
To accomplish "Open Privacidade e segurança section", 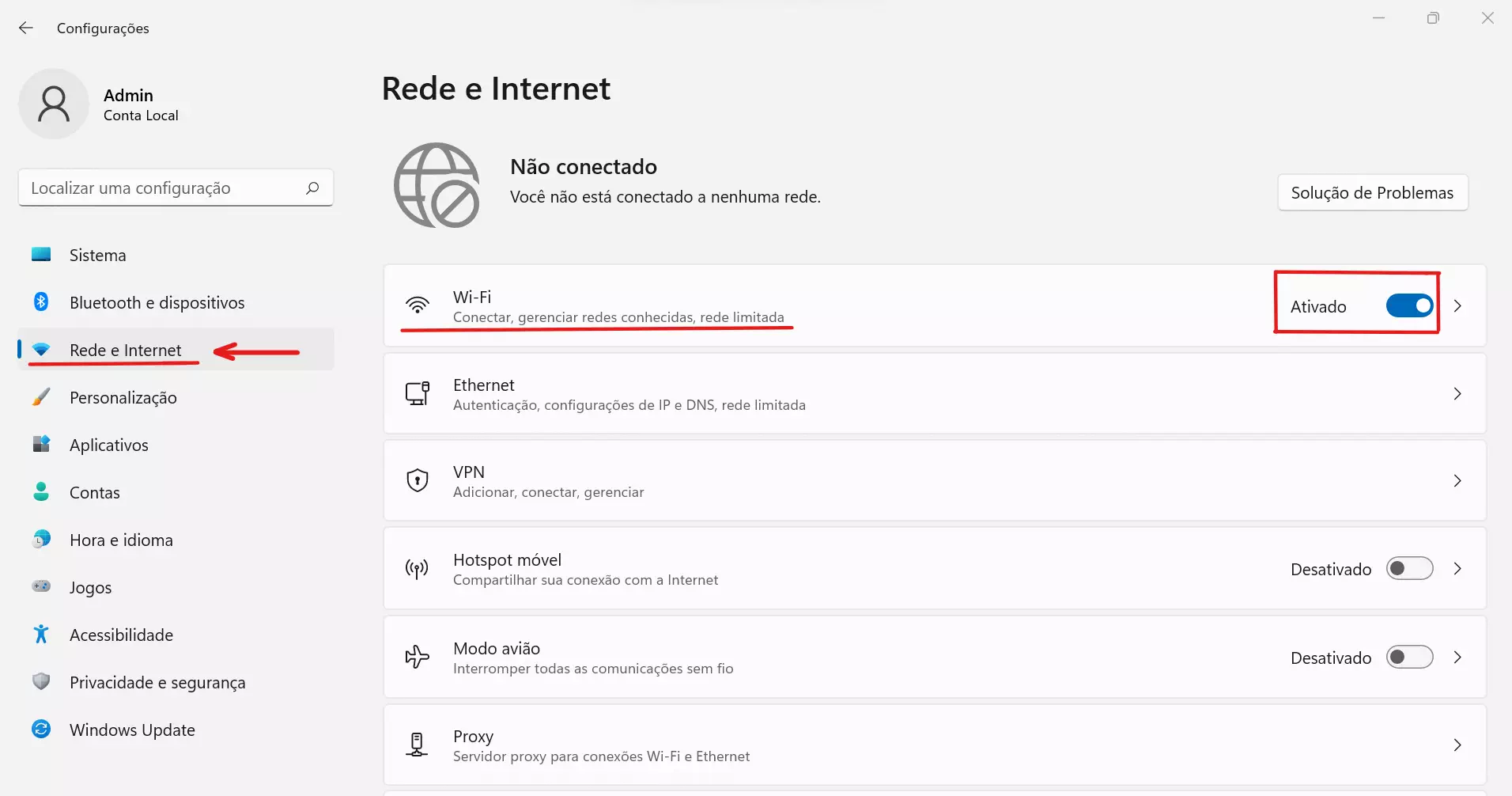I will click(x=157, y=682).
